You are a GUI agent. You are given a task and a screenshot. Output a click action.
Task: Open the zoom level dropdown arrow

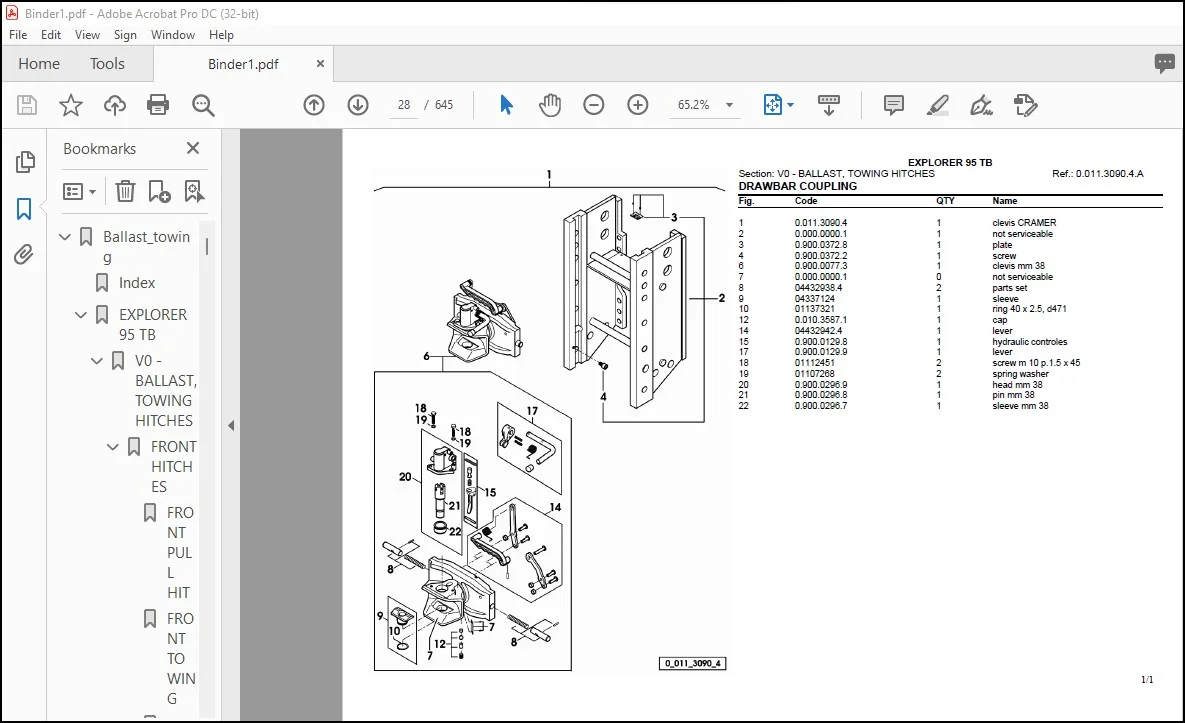(x=729, y=105)
